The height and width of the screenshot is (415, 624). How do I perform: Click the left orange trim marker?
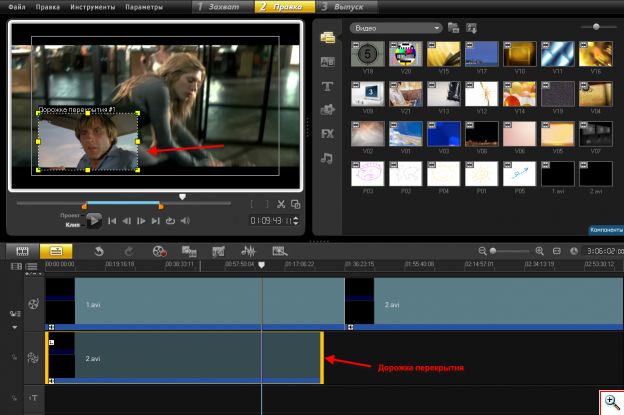click(84, 206)
